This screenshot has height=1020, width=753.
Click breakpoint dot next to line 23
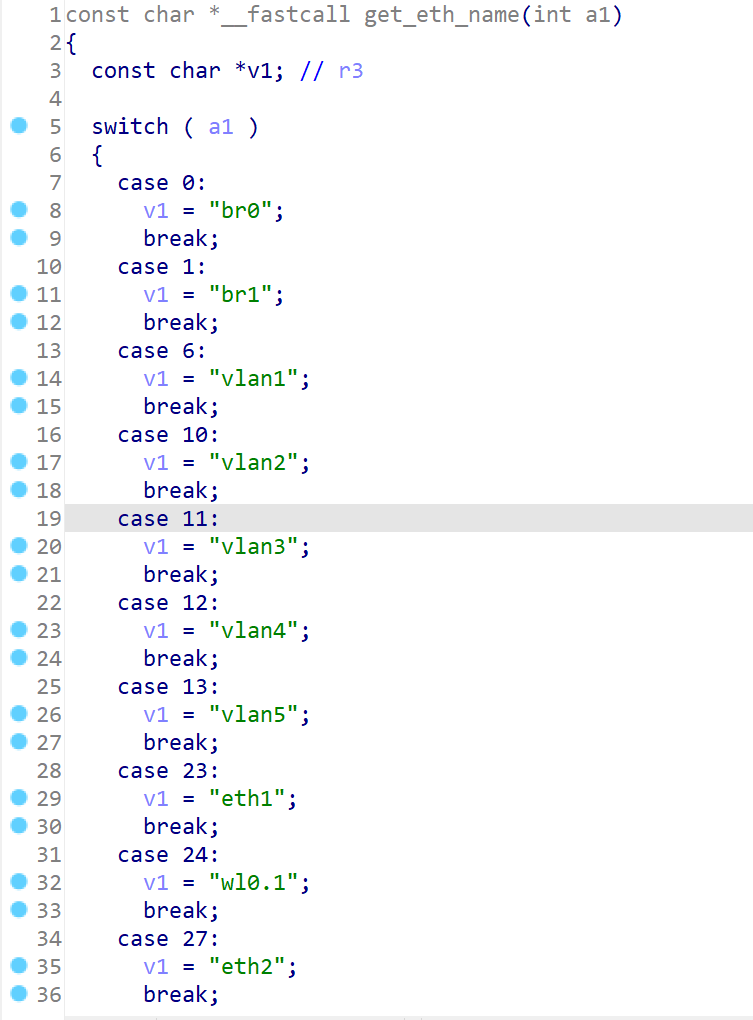pos(18,630)
